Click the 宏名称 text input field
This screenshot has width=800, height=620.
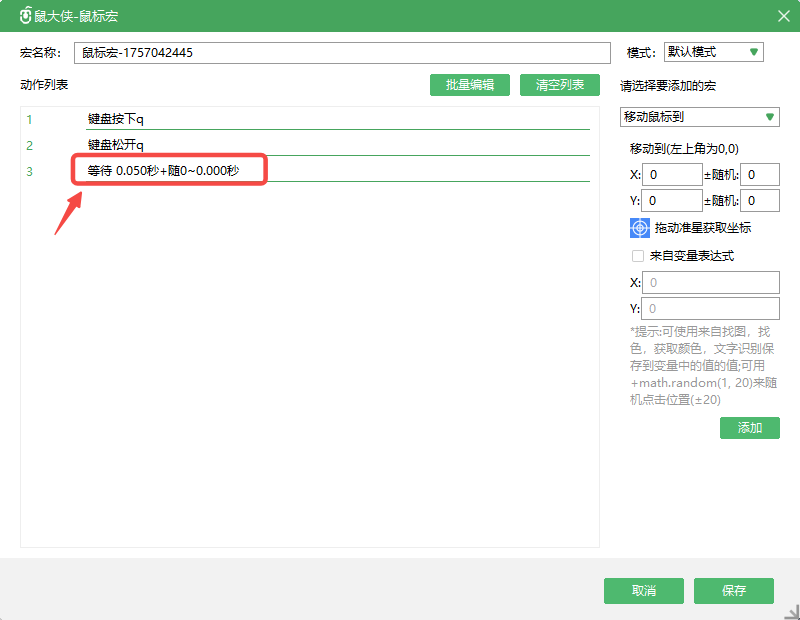341,53
